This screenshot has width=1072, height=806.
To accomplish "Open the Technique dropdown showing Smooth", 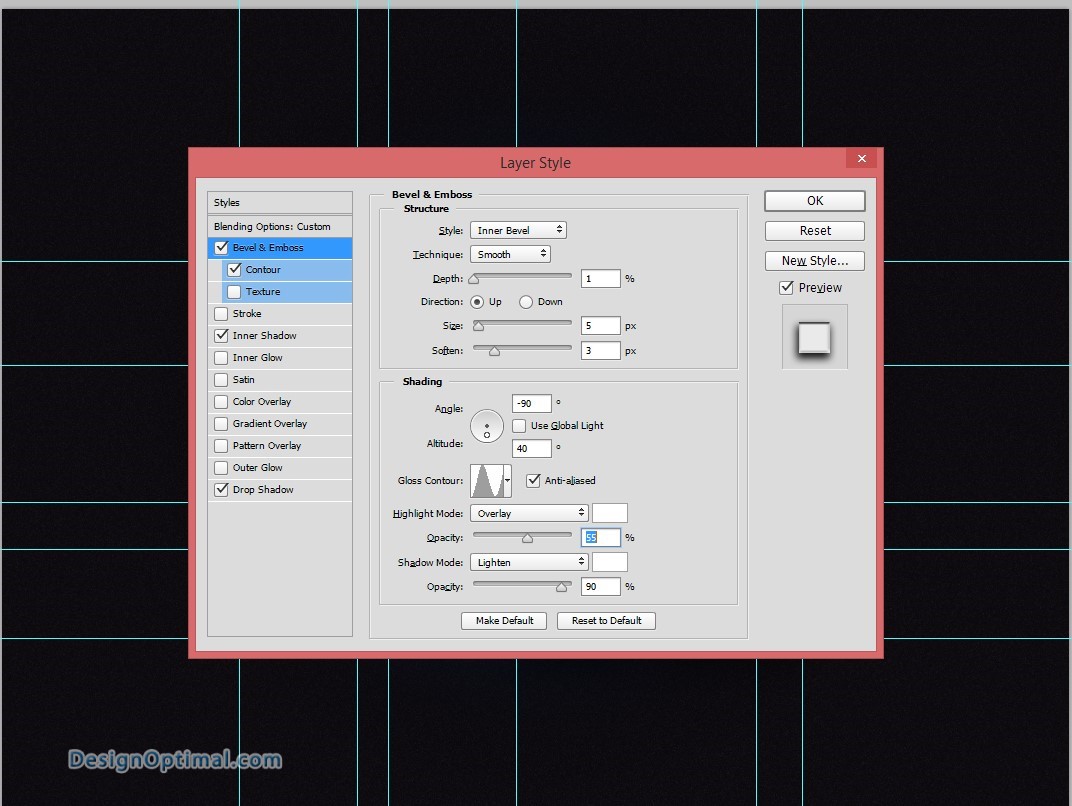I will (x=510, y=254).
